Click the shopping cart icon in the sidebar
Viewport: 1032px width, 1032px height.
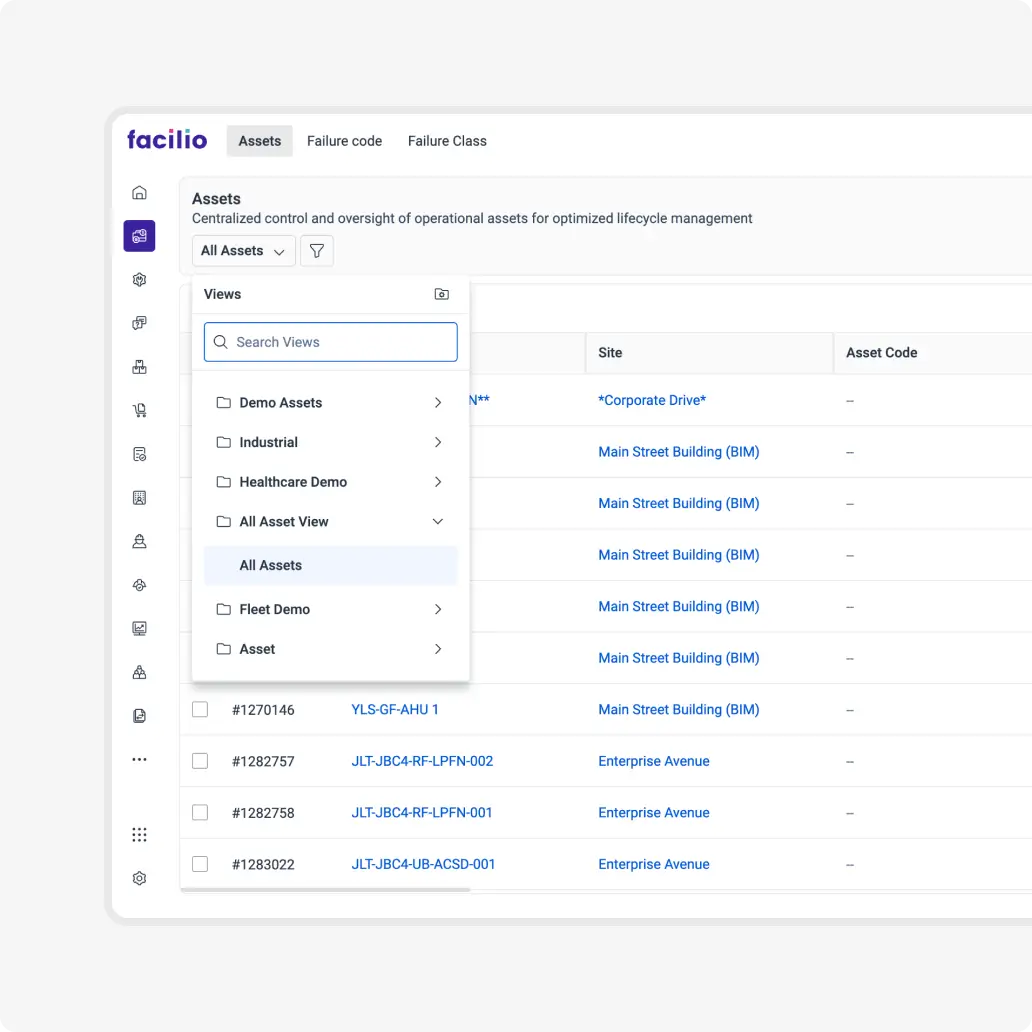(139, 409)
